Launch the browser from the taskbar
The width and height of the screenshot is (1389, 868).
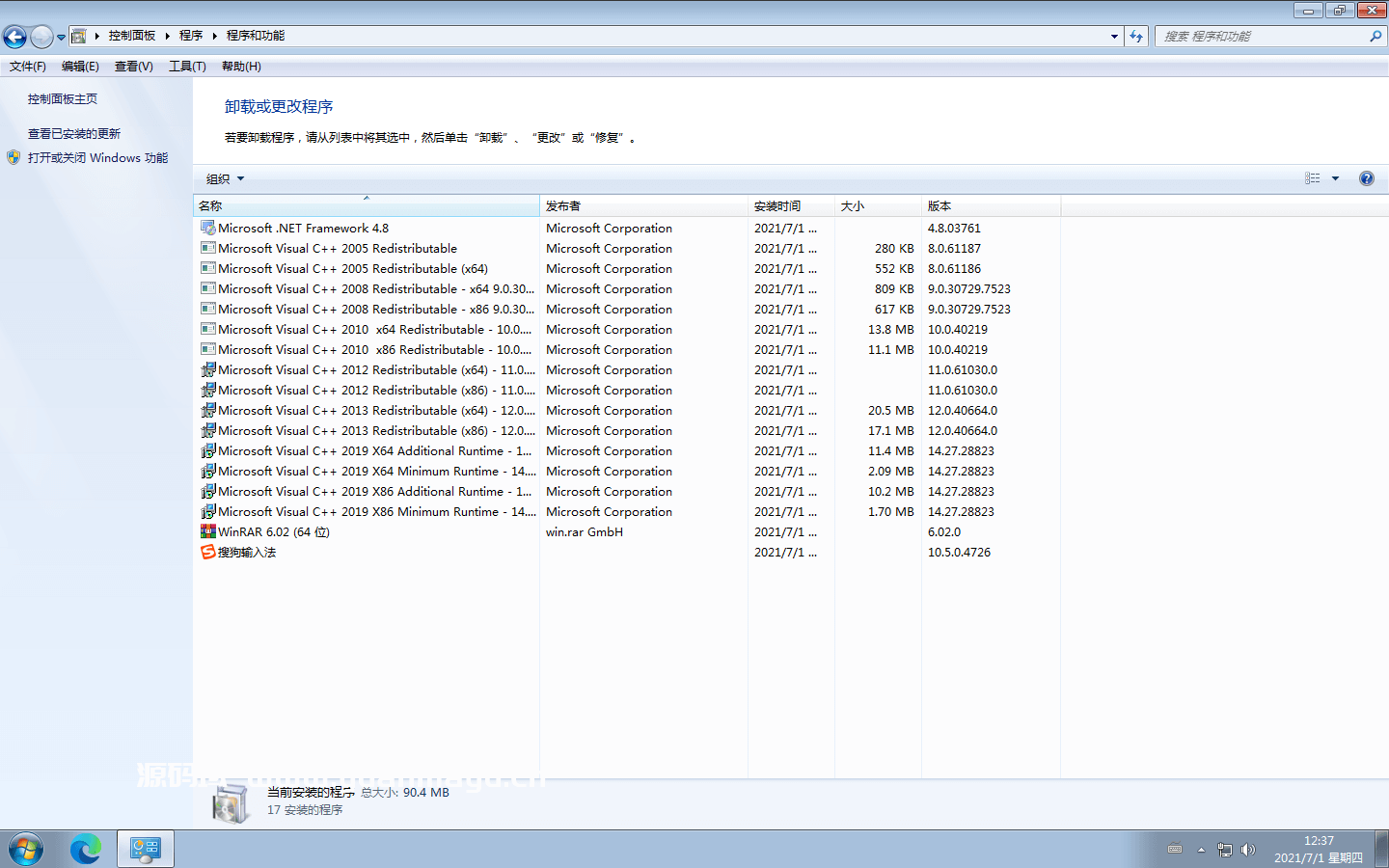(86, 849)
